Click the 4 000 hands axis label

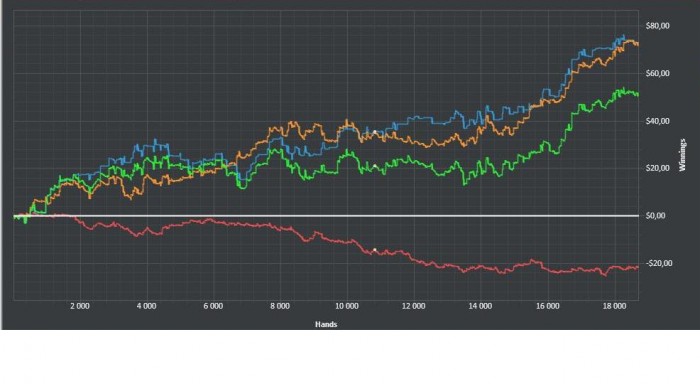(146, 306)
